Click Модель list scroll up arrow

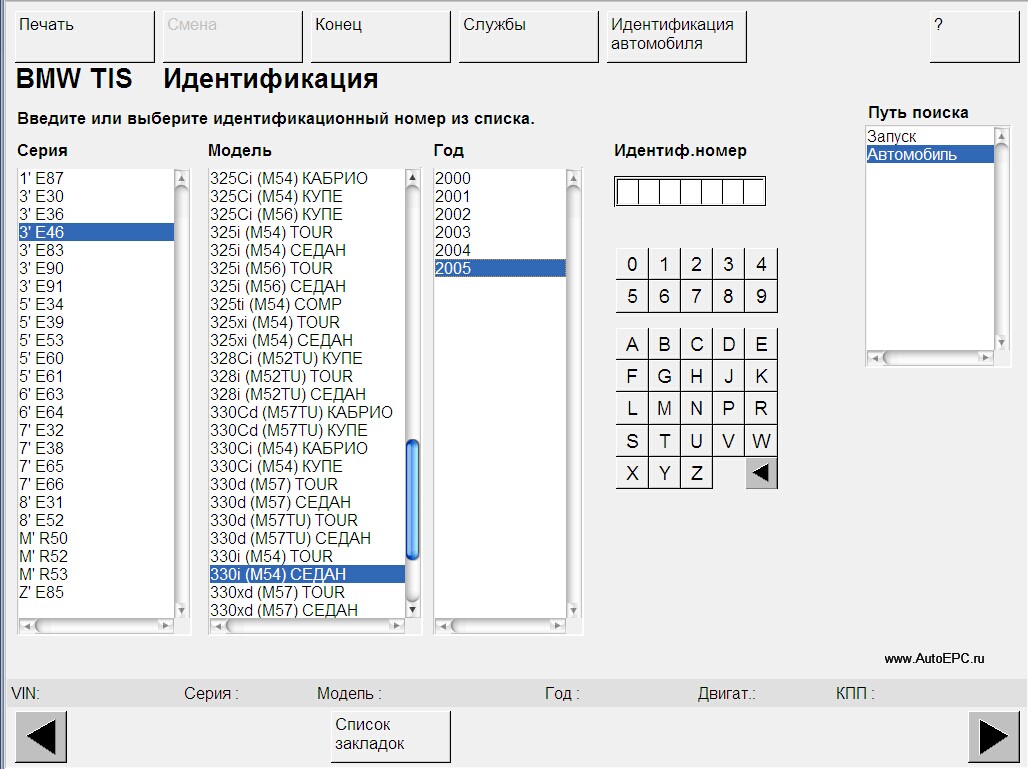click(412, 178)
